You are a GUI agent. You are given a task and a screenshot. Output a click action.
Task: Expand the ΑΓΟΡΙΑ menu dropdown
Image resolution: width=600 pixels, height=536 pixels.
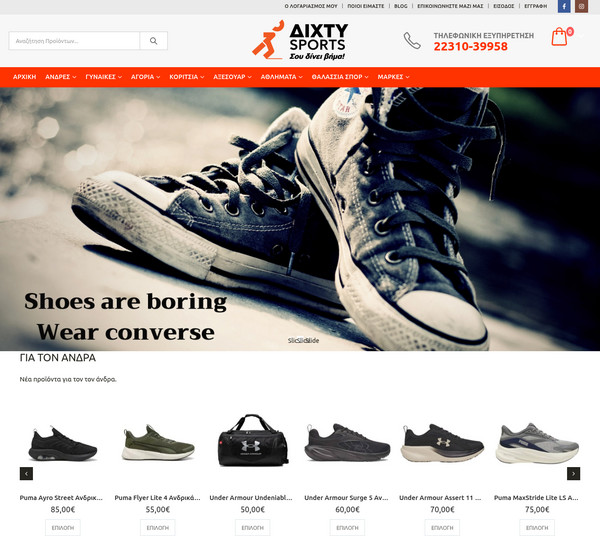[145, 77]
